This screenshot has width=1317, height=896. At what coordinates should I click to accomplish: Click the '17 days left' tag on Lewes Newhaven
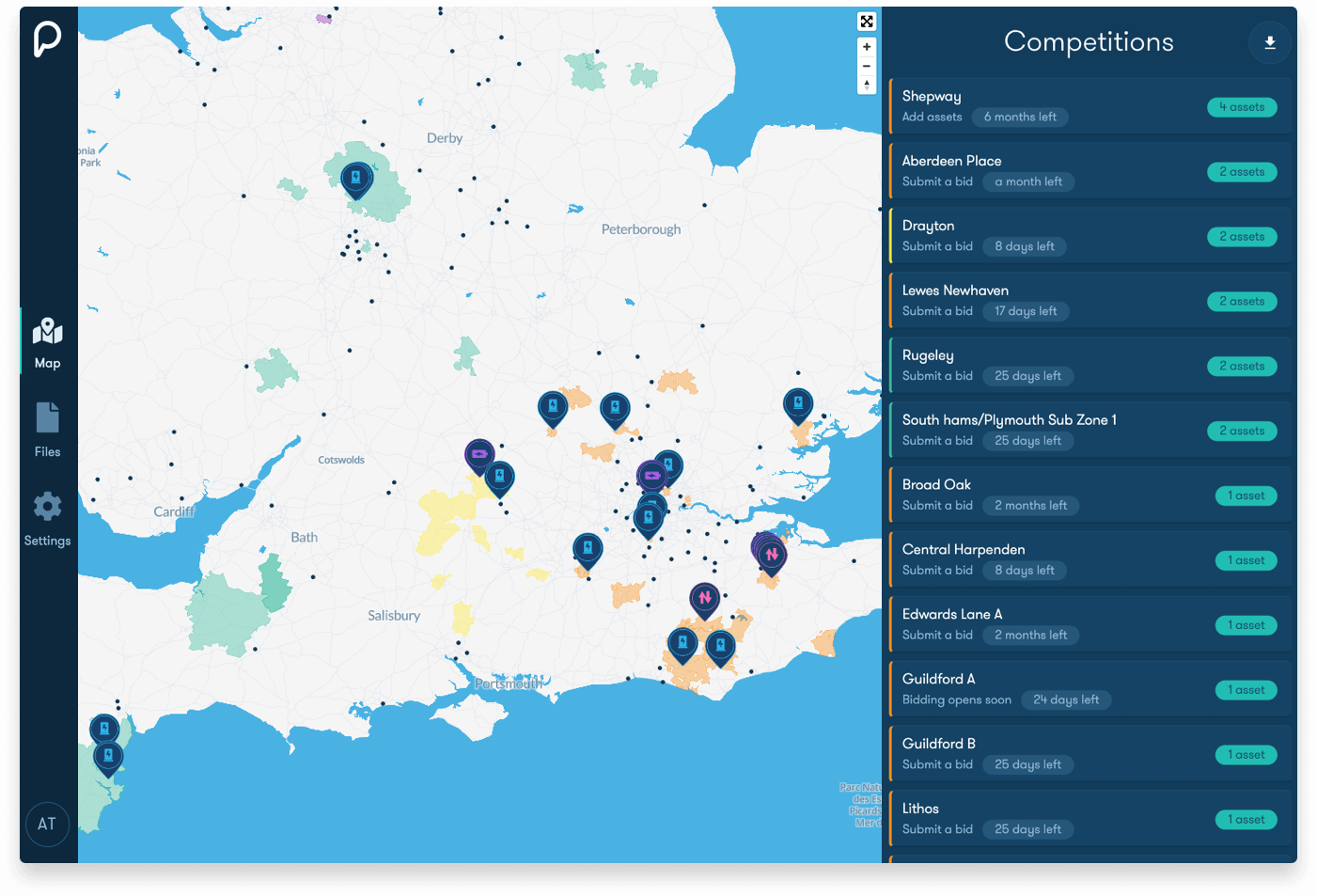click(1026, 312)
